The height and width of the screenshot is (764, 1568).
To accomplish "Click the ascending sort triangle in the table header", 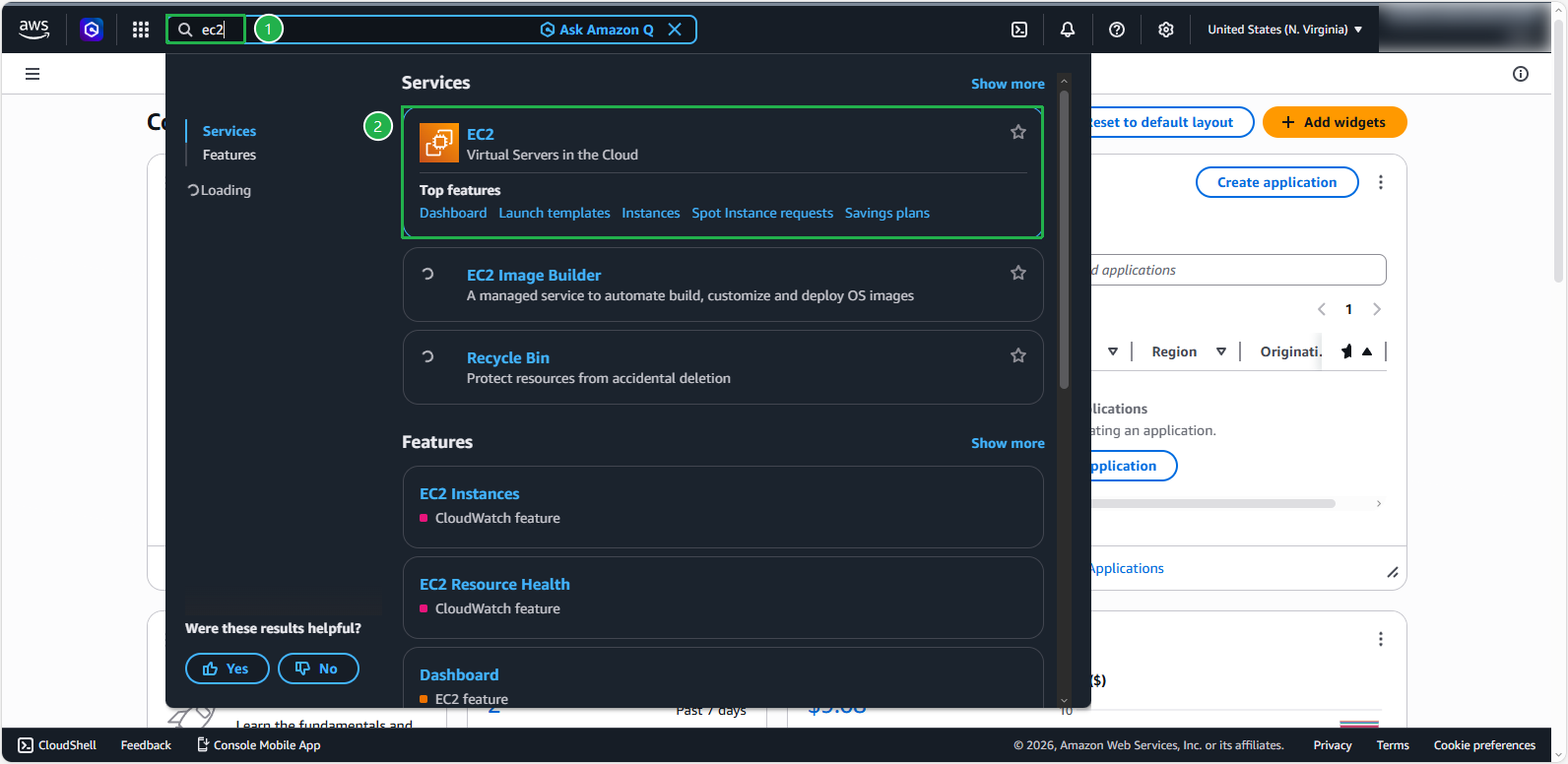I will pyautogui.click(x=1367, y=351).
